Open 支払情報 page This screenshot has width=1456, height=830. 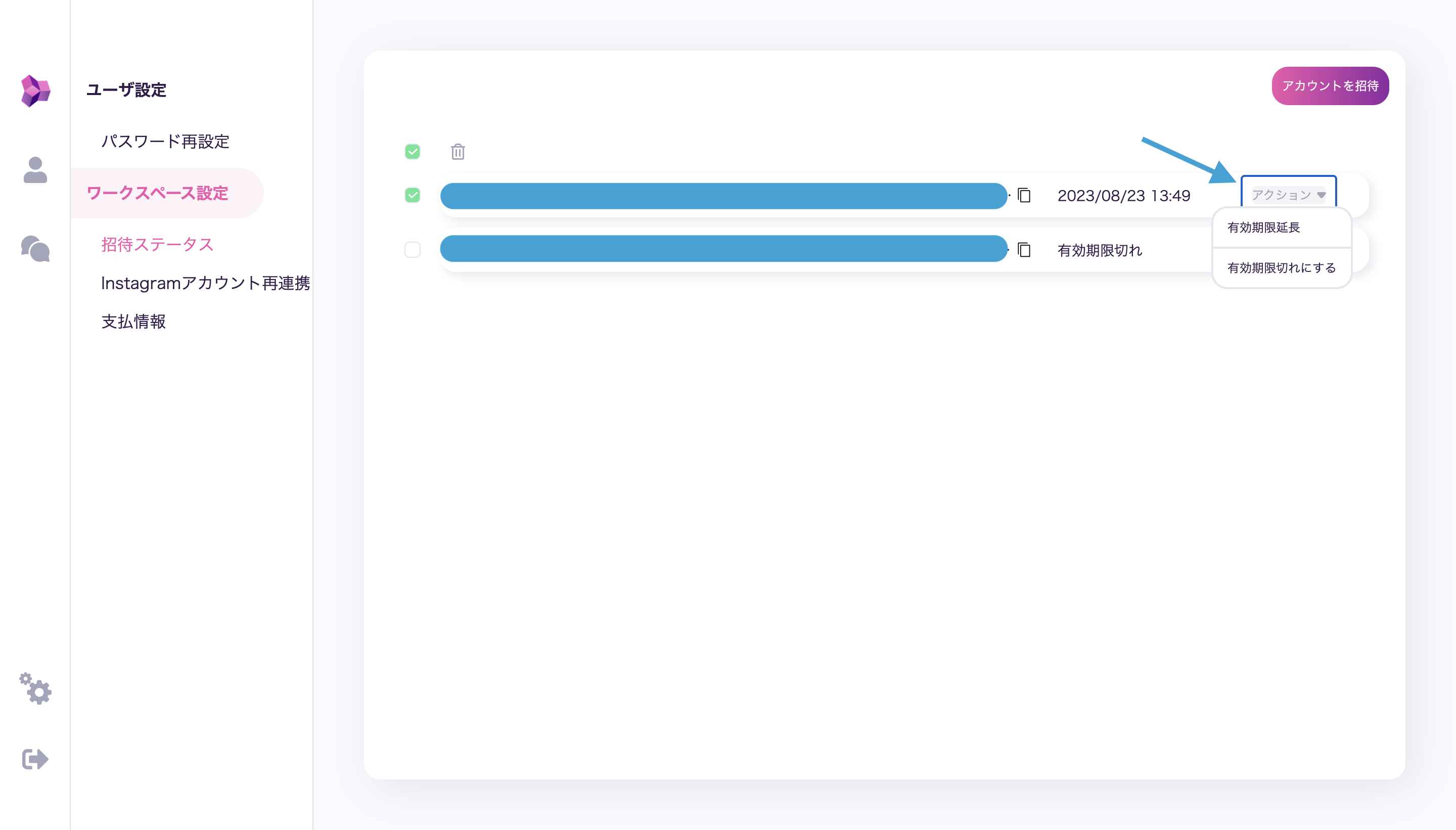[x=133, y=321]
